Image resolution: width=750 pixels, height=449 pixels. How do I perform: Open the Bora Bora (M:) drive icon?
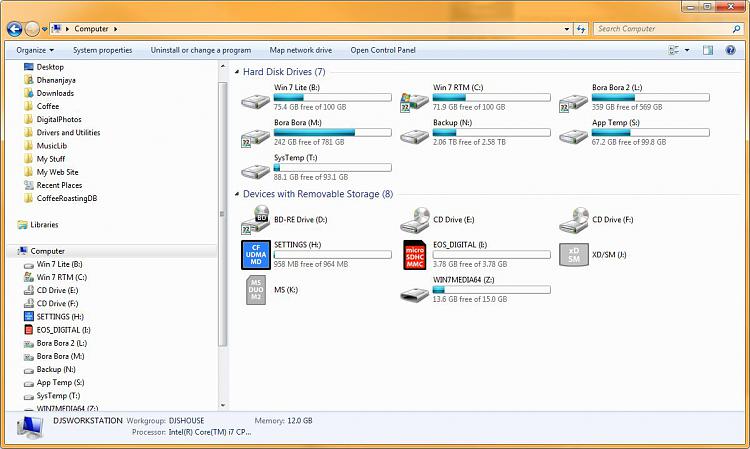(255, 137)
